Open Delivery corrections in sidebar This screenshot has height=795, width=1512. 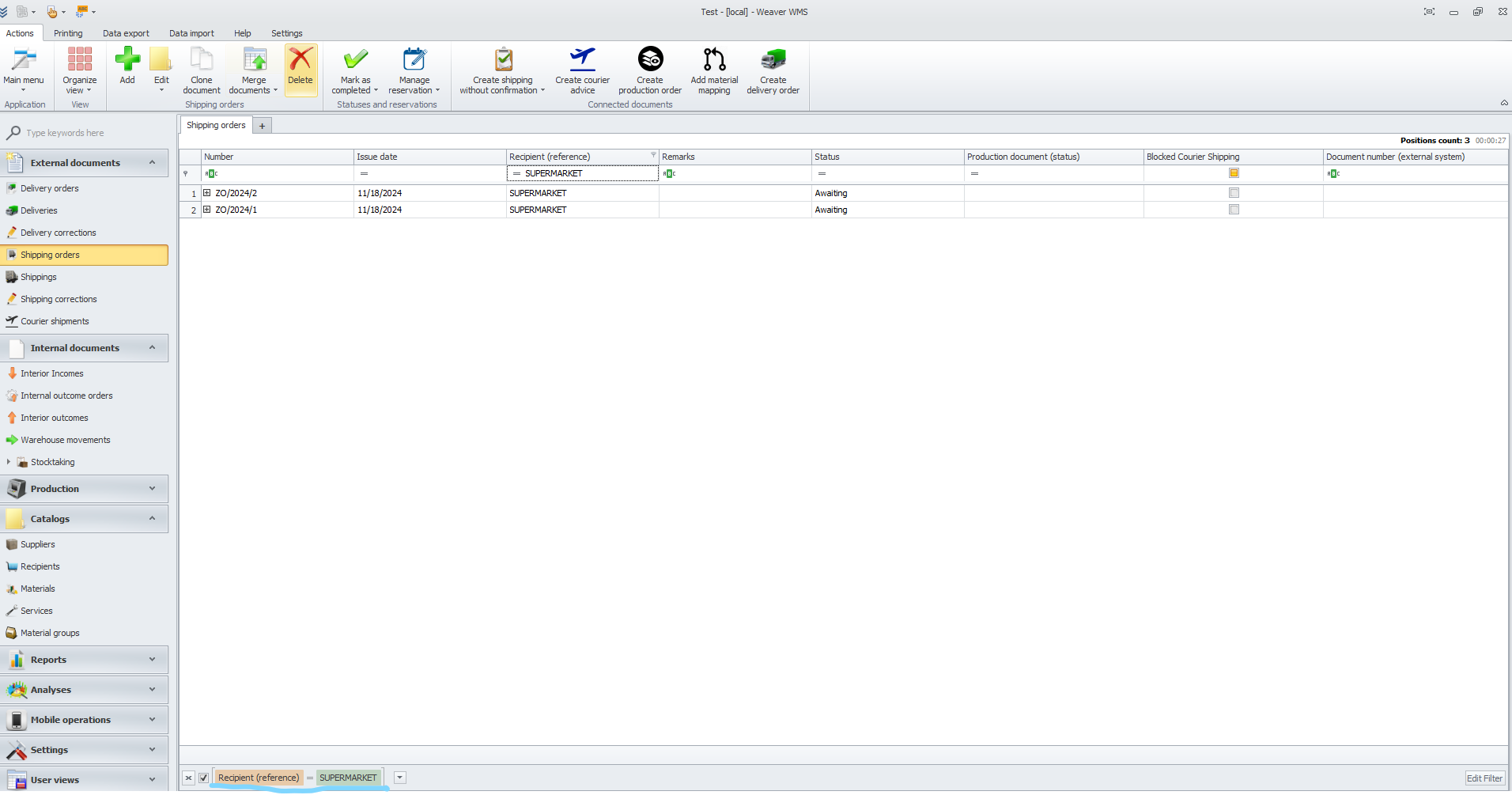tap(58, 233)
